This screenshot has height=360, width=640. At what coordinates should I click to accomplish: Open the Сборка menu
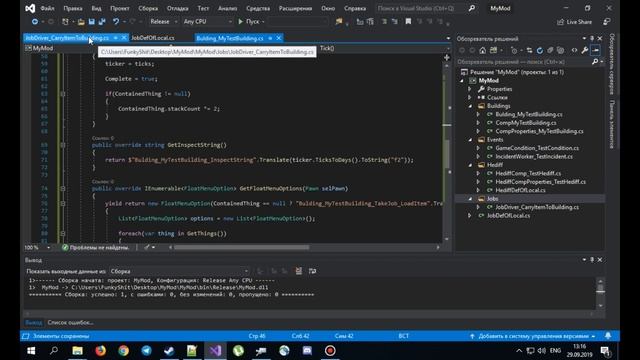point(148,8)
